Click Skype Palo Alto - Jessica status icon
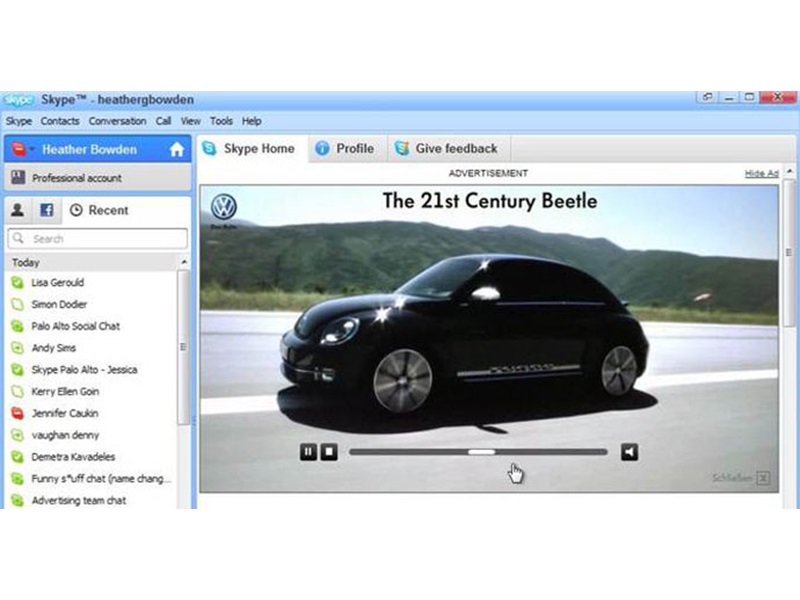The height and width of the screenshot is (600, 800). pyautogui.click(x=17, y=370)
